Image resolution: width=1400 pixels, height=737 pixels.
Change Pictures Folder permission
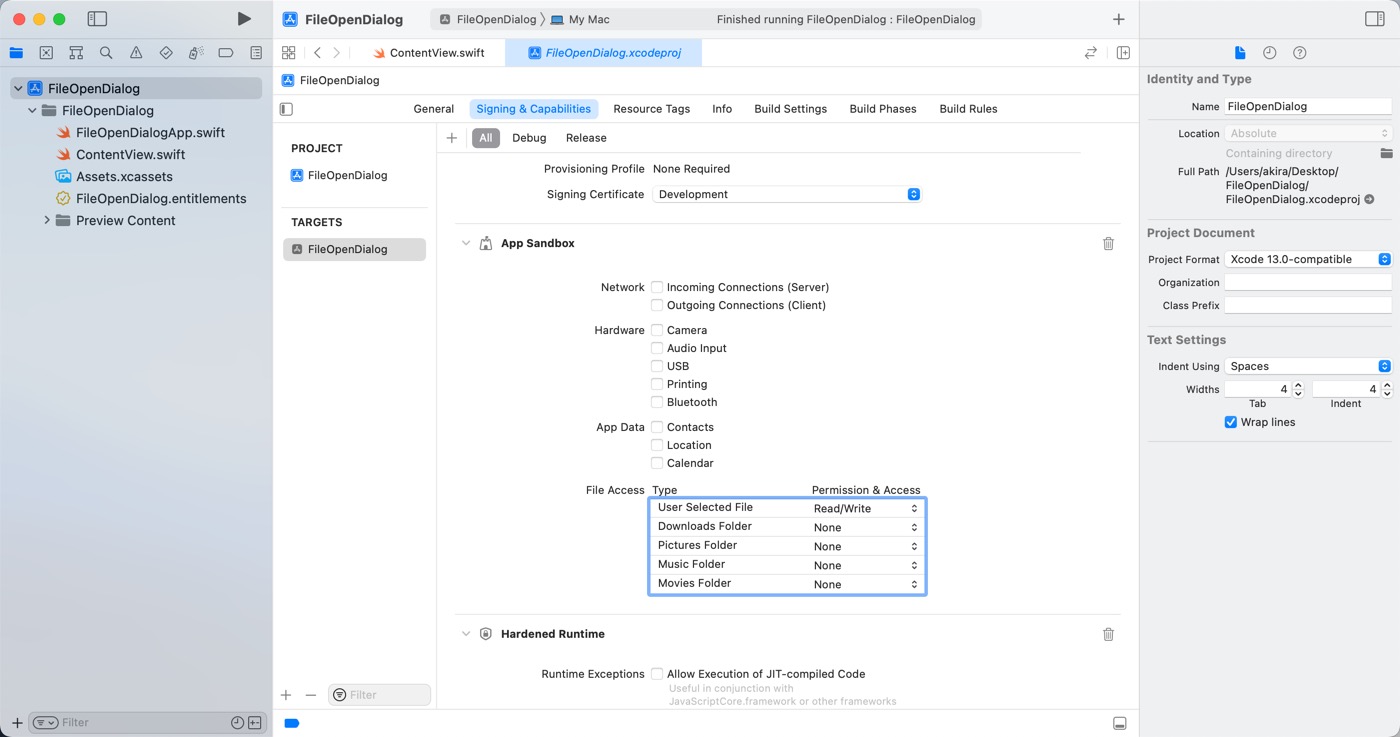[x=866, y=546]
